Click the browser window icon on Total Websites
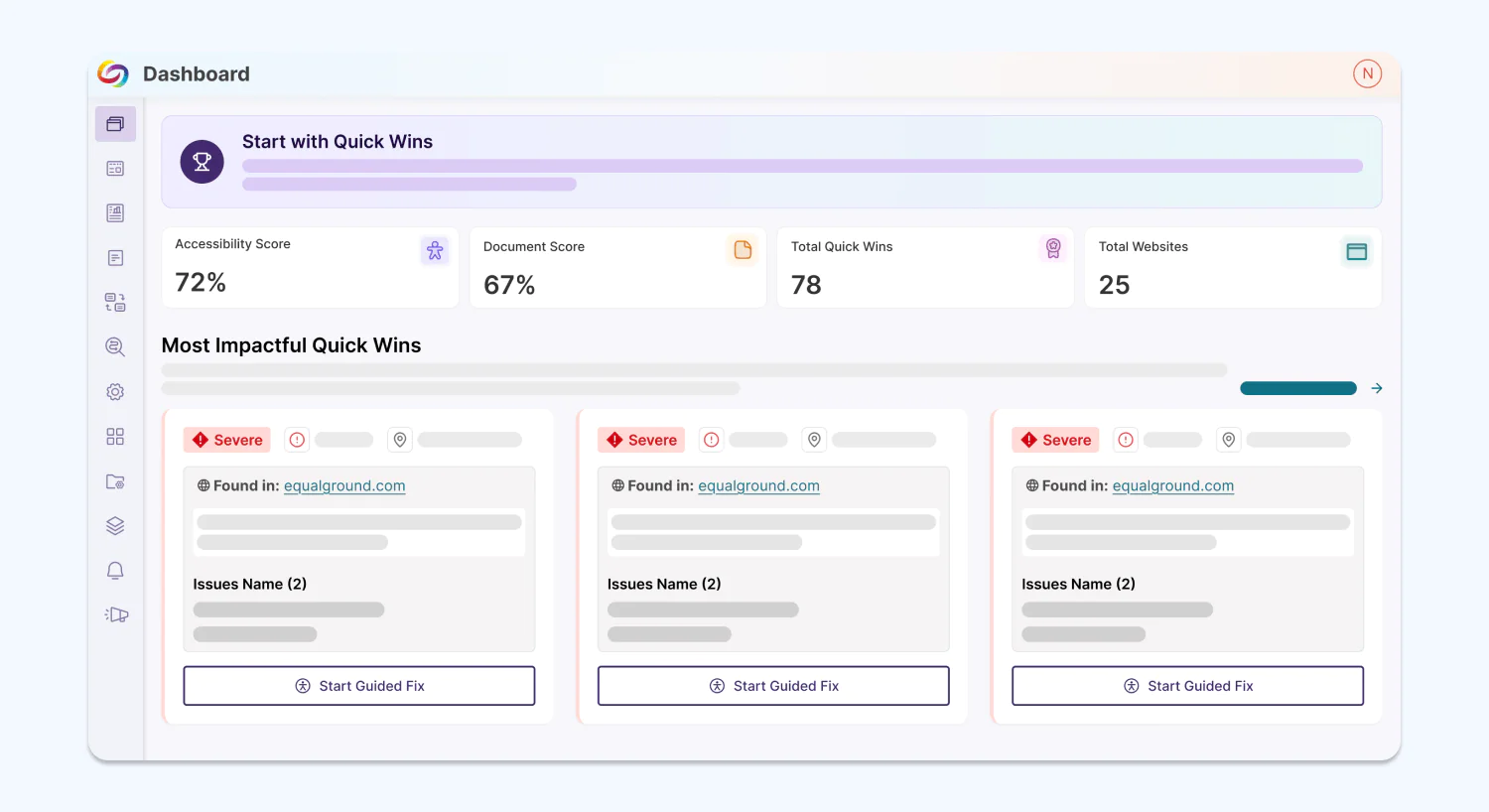Screen dimensions: 1489x812 (x=1357, y=252)
